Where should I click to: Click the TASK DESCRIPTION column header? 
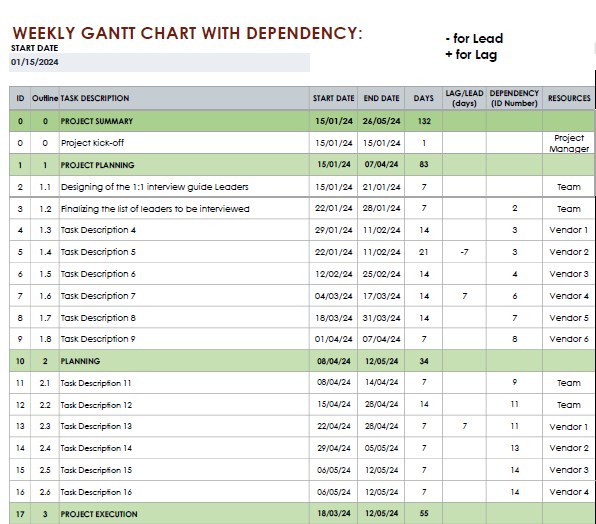(95, 98)
